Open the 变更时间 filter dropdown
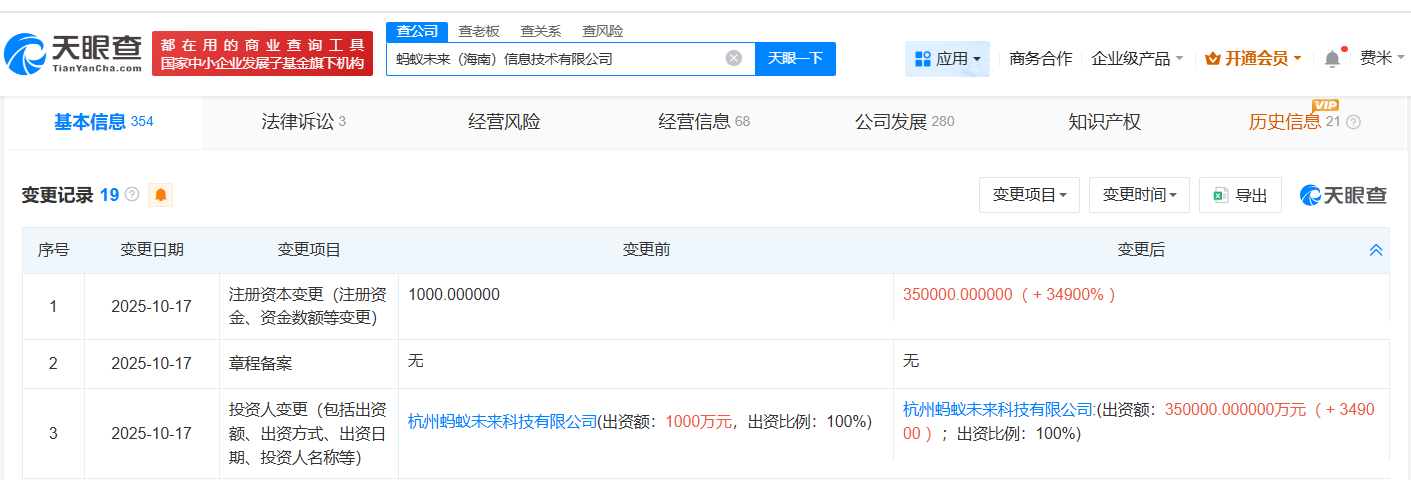 click(x=1139, y=195)
